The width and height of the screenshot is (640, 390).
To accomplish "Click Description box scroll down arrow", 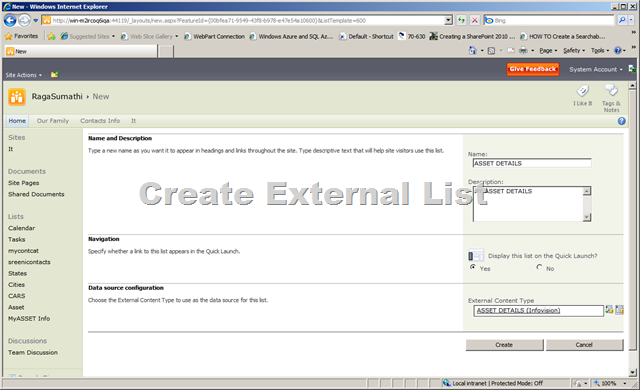I will coord(587,217).
